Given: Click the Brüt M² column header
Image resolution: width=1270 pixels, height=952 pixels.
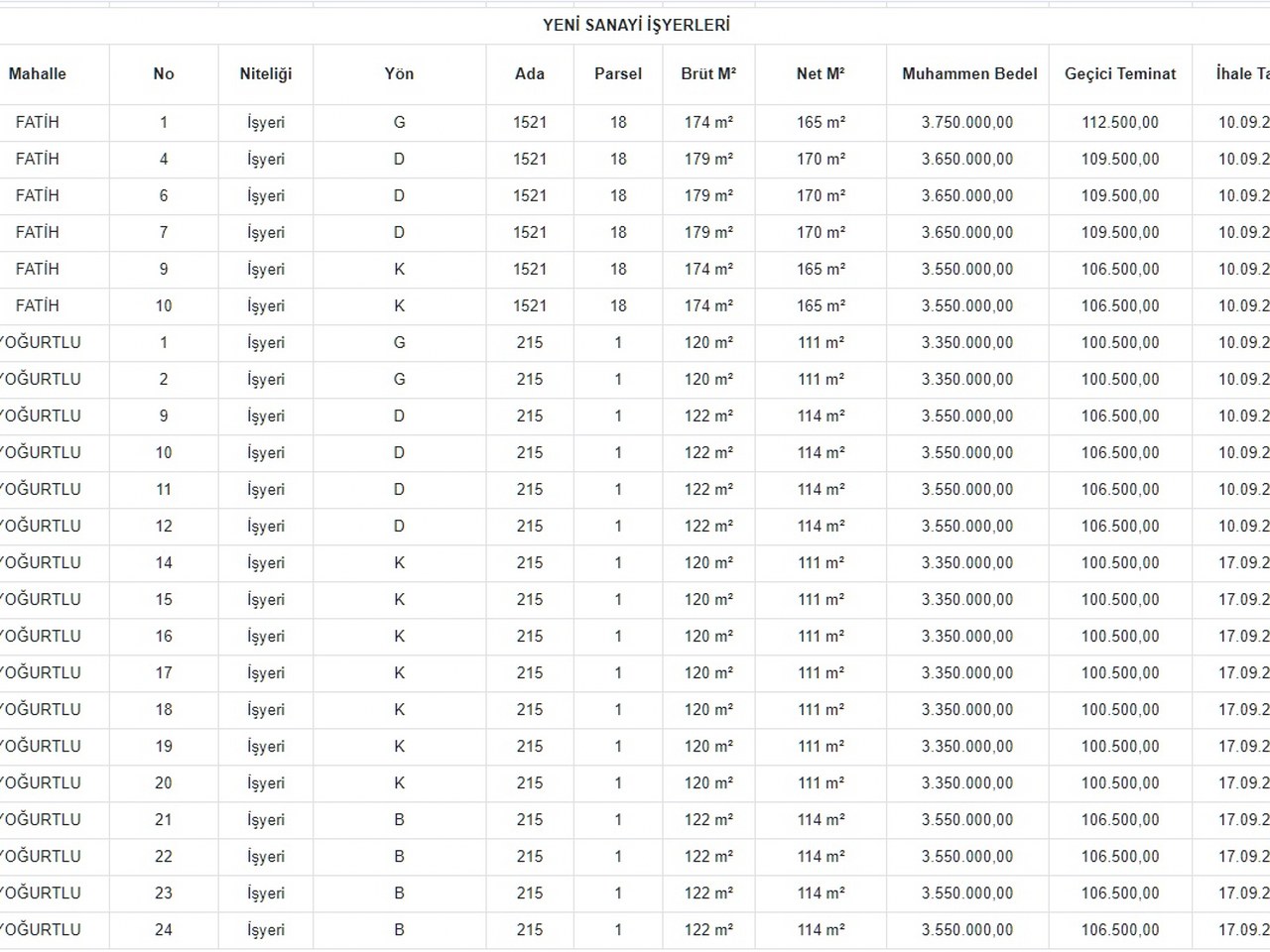Looking at the screenshot, I should click(x=708, y=73).
